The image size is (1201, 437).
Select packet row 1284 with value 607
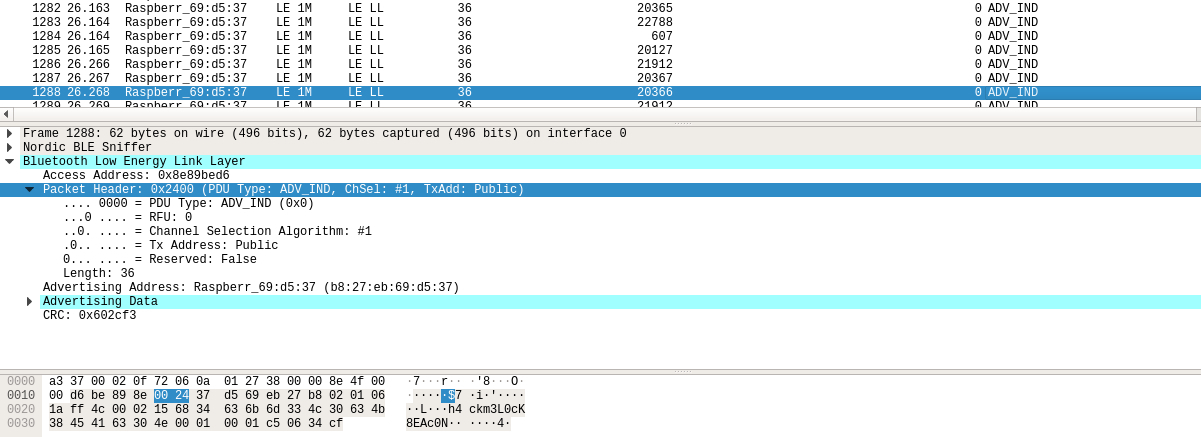(x=600, y=36)
